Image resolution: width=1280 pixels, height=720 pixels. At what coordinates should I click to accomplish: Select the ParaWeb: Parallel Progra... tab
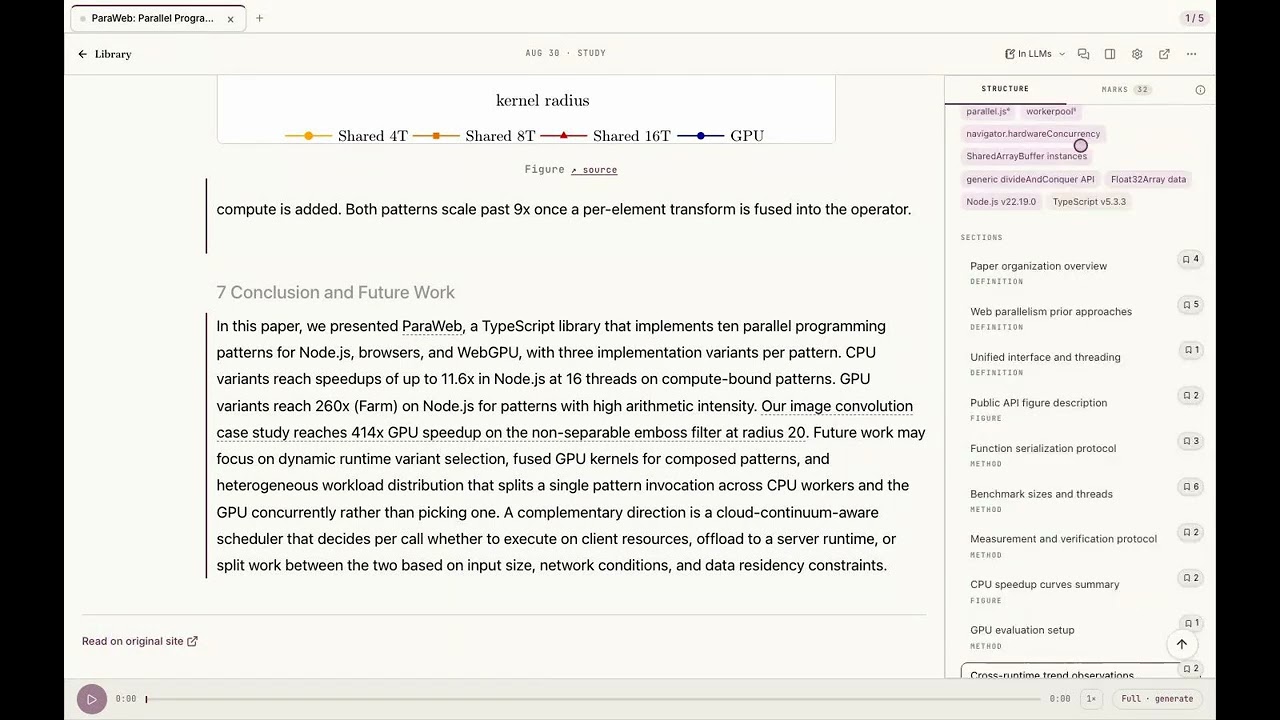[x=158, y=18]
